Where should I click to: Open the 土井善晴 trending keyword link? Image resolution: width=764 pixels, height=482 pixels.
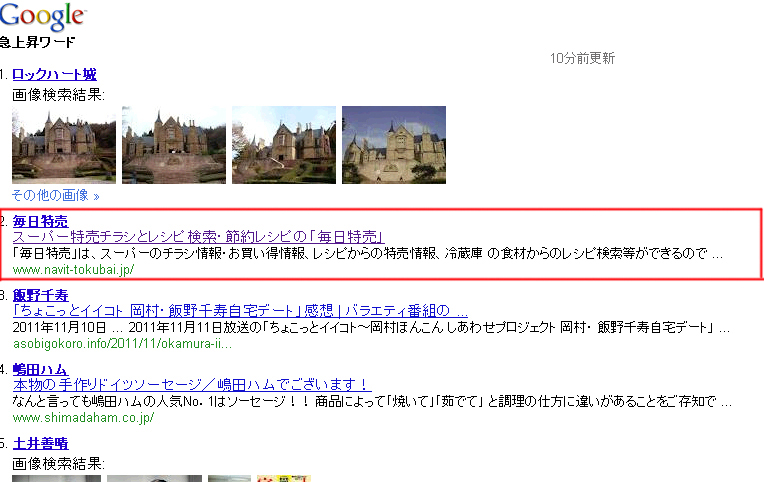40,443
